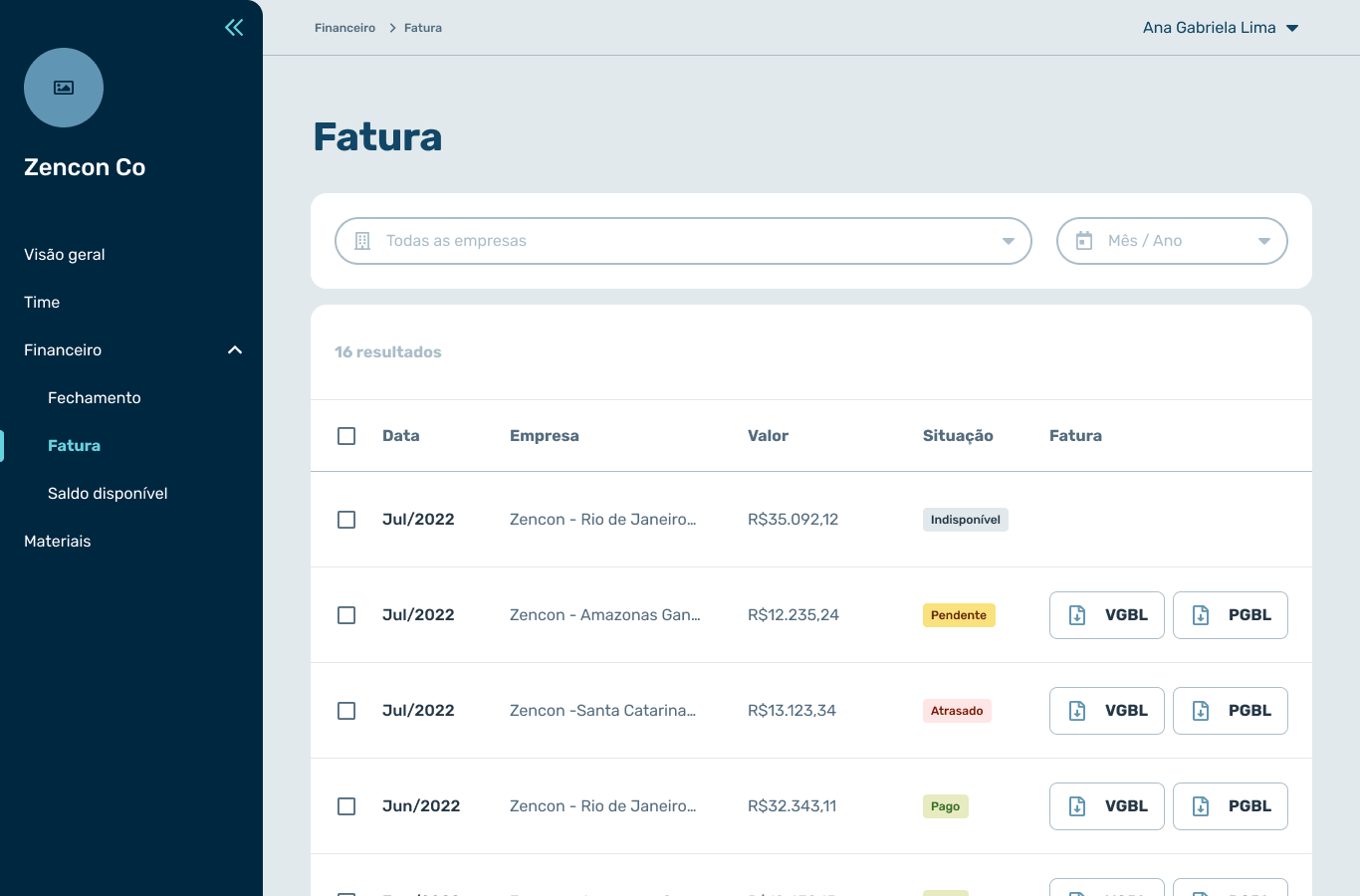
Task: Click the download icon on the Pago row's VGBL button
Action: (1076, 805)
